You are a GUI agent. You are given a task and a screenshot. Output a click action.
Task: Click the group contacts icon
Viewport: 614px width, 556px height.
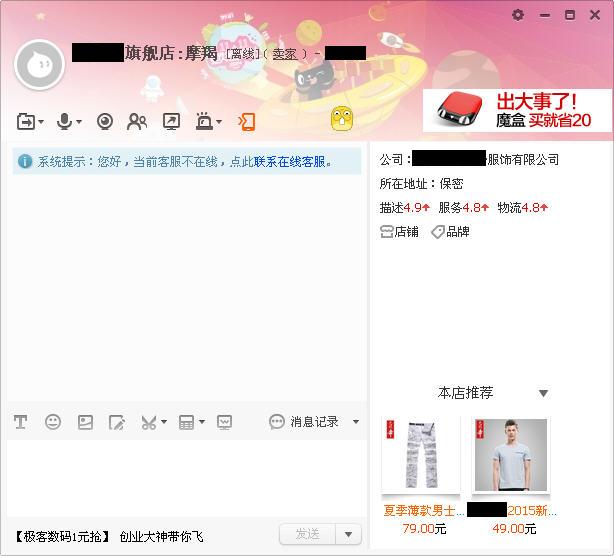tap(137, 122)
